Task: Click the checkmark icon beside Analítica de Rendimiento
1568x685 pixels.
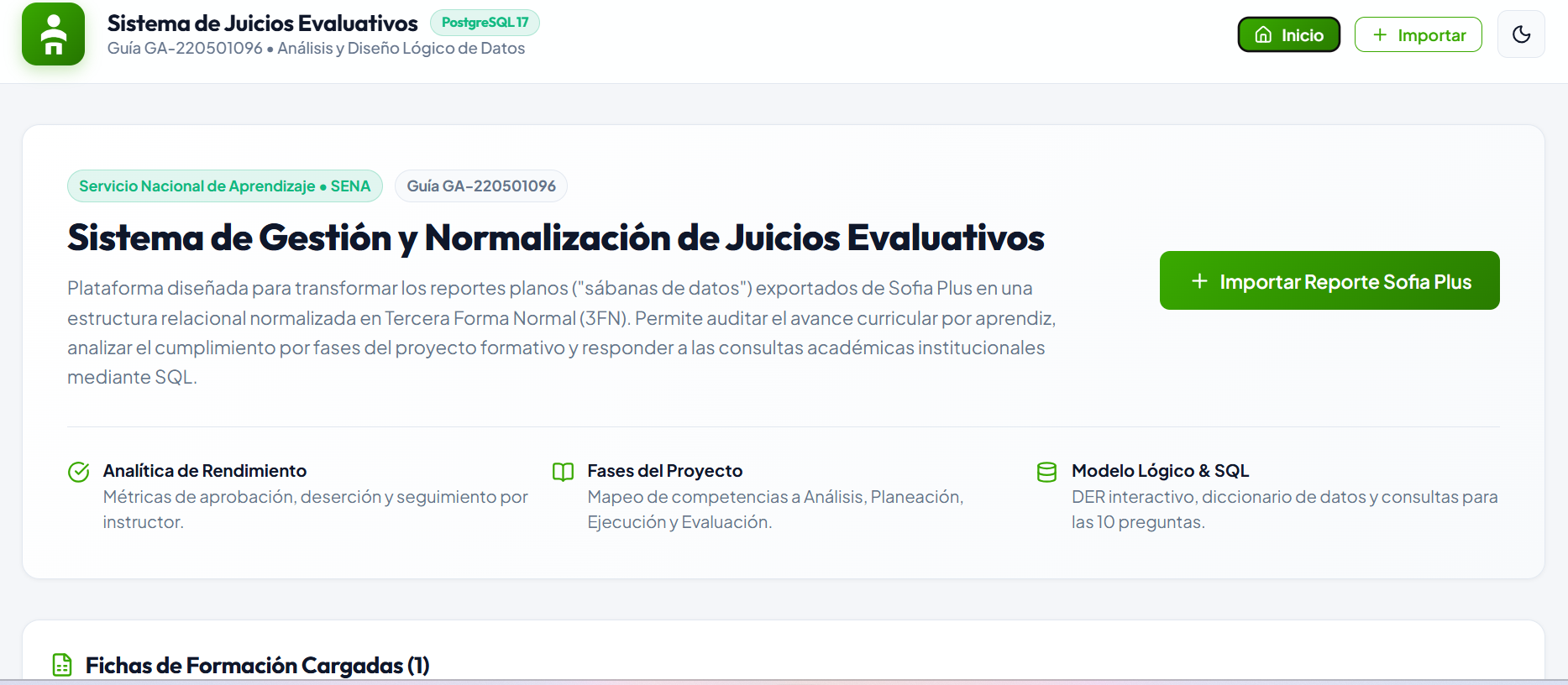Action: point(79,472)
